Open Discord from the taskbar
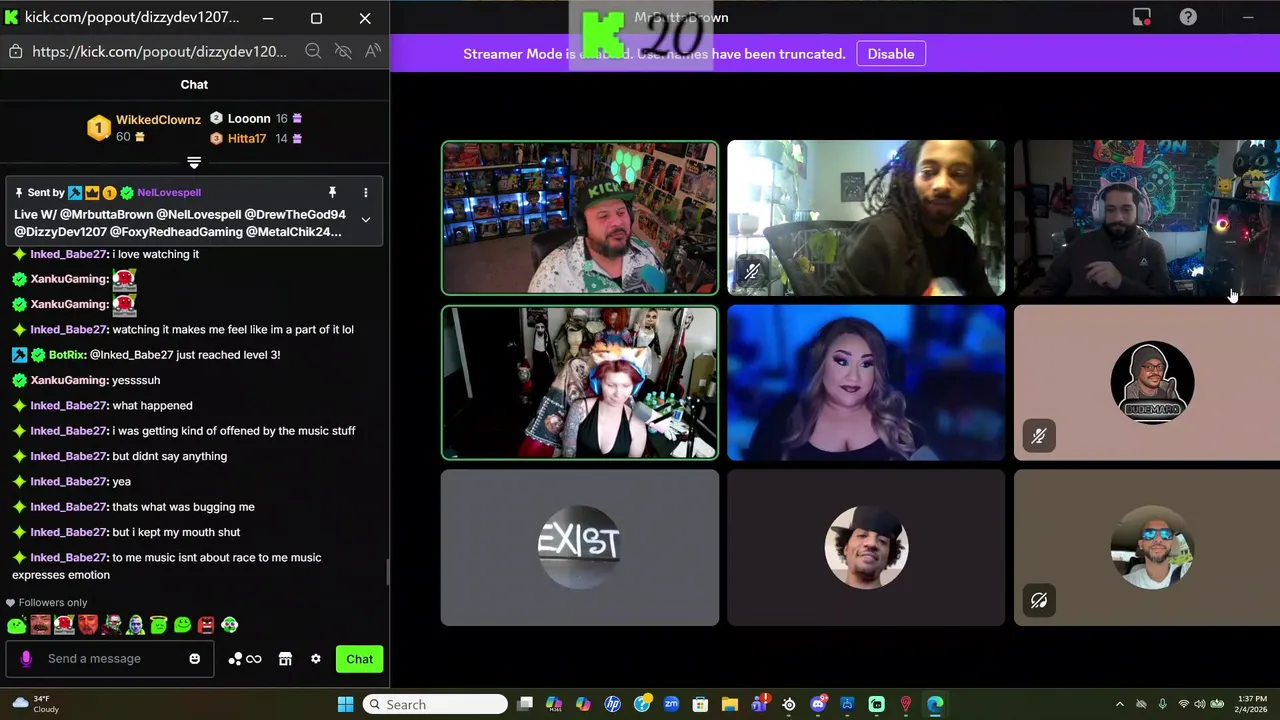 [818, 704]
